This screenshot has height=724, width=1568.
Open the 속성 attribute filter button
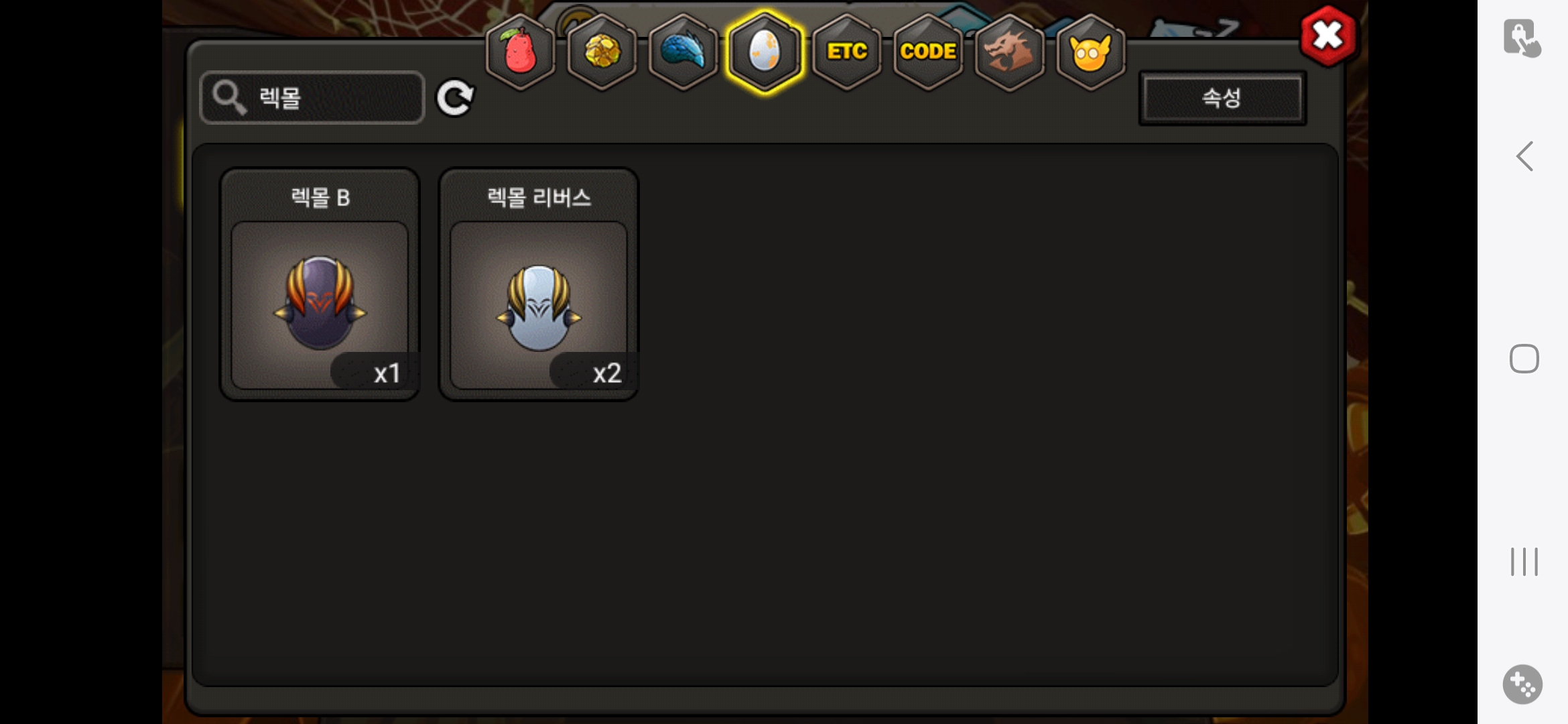coord(1222,98)
